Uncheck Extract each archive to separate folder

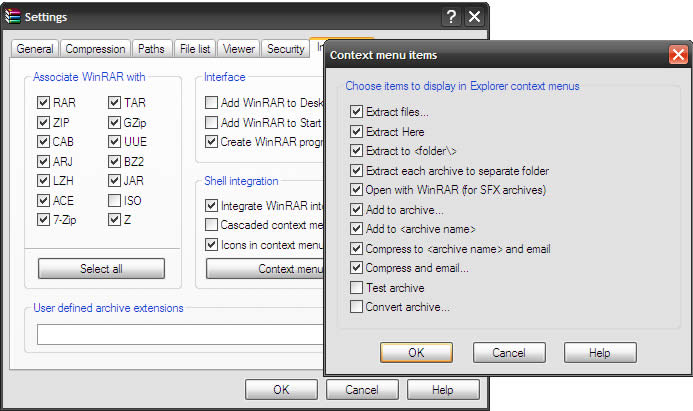(356, 170)
